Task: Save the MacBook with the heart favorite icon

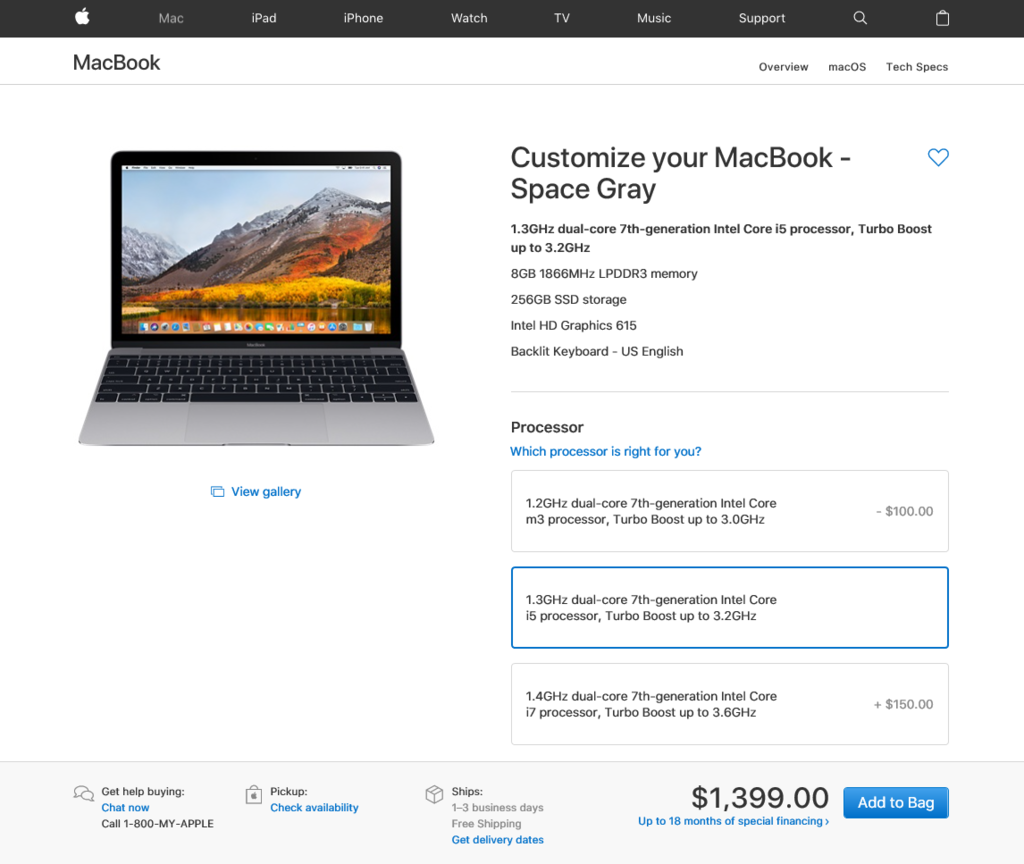Action: 938,157
